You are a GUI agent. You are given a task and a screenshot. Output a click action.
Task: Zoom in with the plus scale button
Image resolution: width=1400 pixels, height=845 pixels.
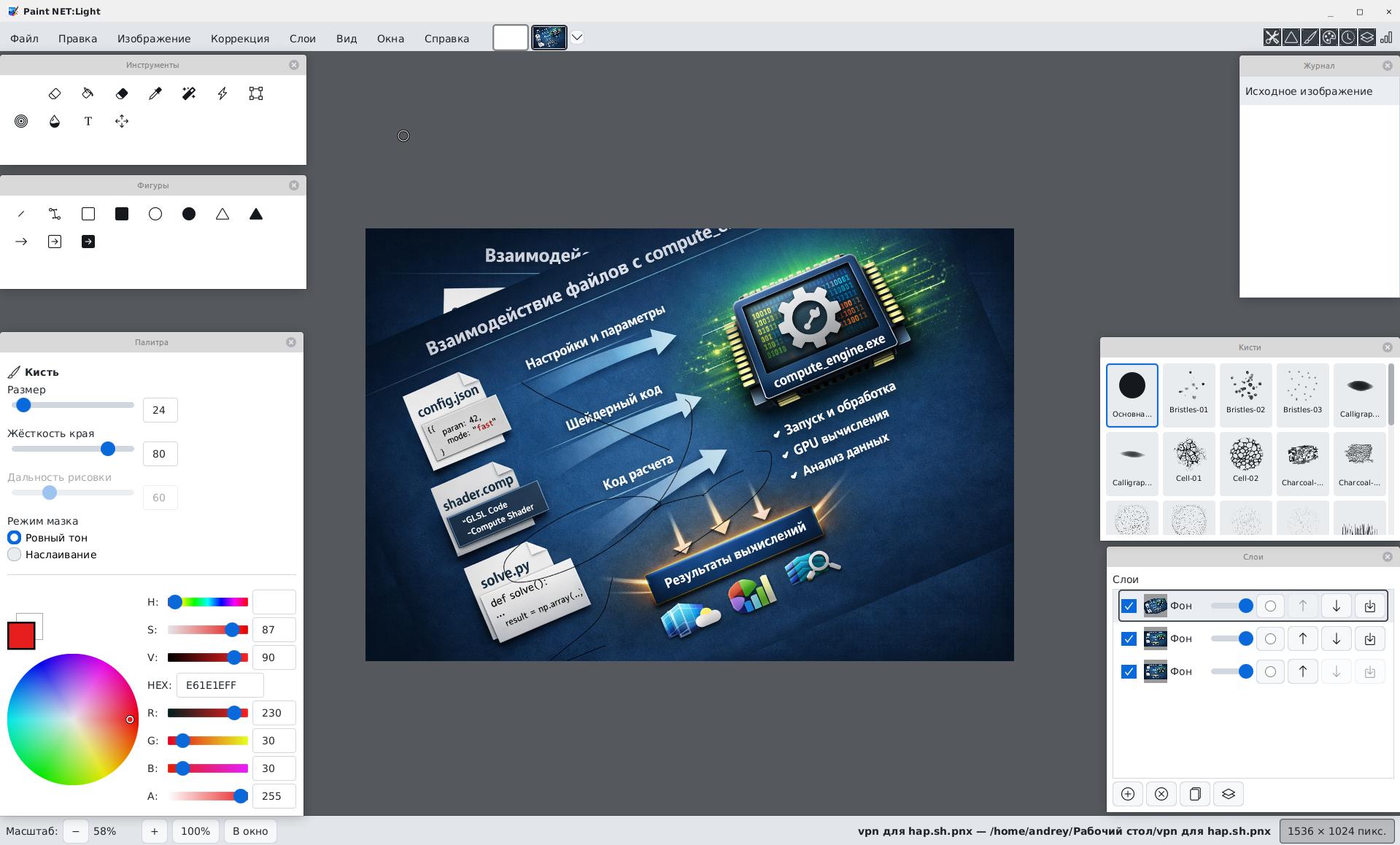pos(154,831)
